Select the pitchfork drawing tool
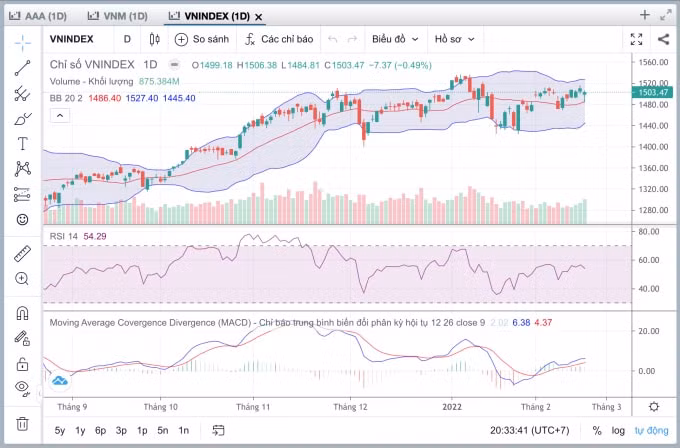Screen dimensions: 680x448 click(x=23, y=93)
